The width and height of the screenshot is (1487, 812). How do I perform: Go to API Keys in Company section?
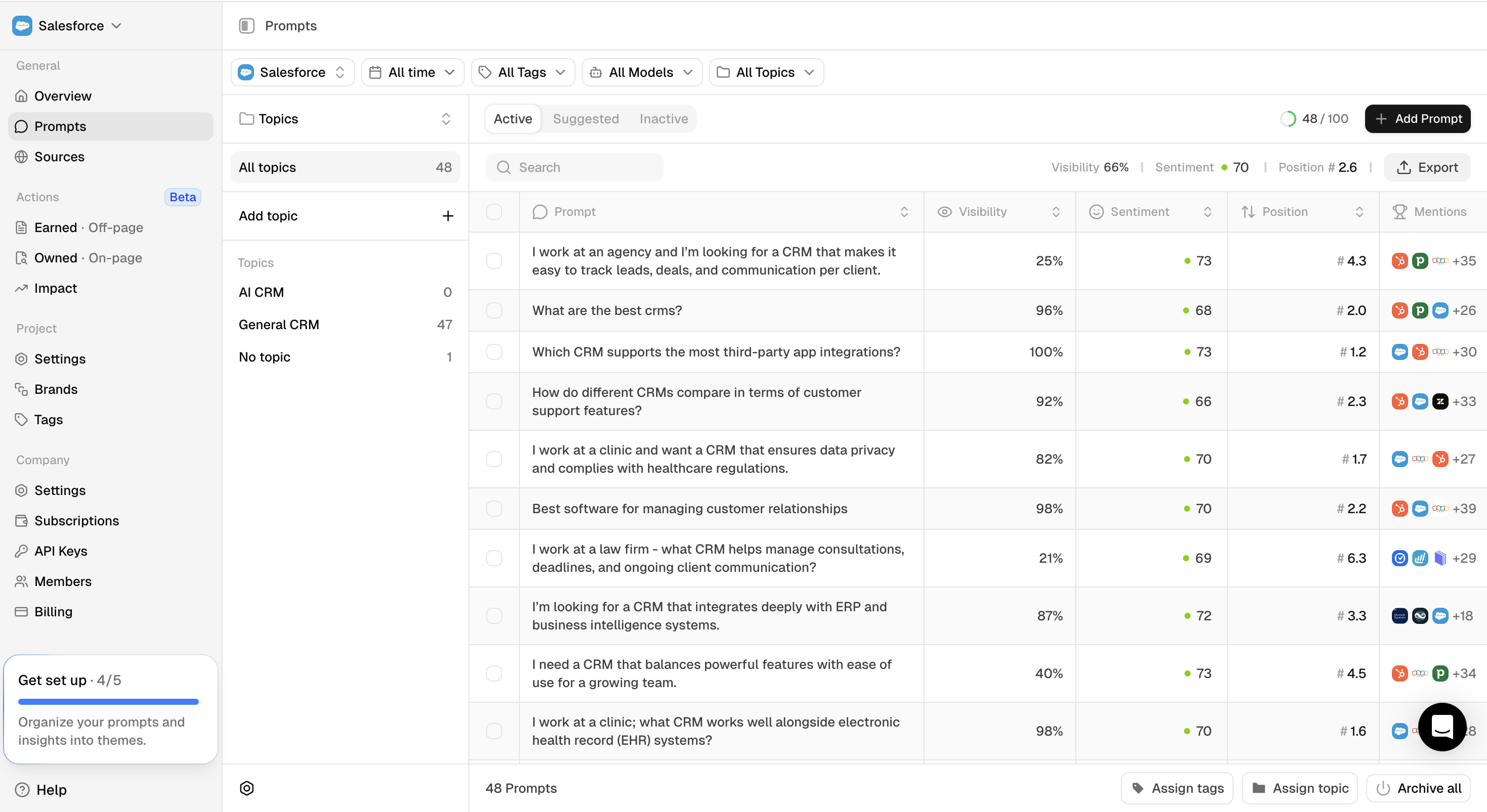pyautogui.click(x=61, y=551)
